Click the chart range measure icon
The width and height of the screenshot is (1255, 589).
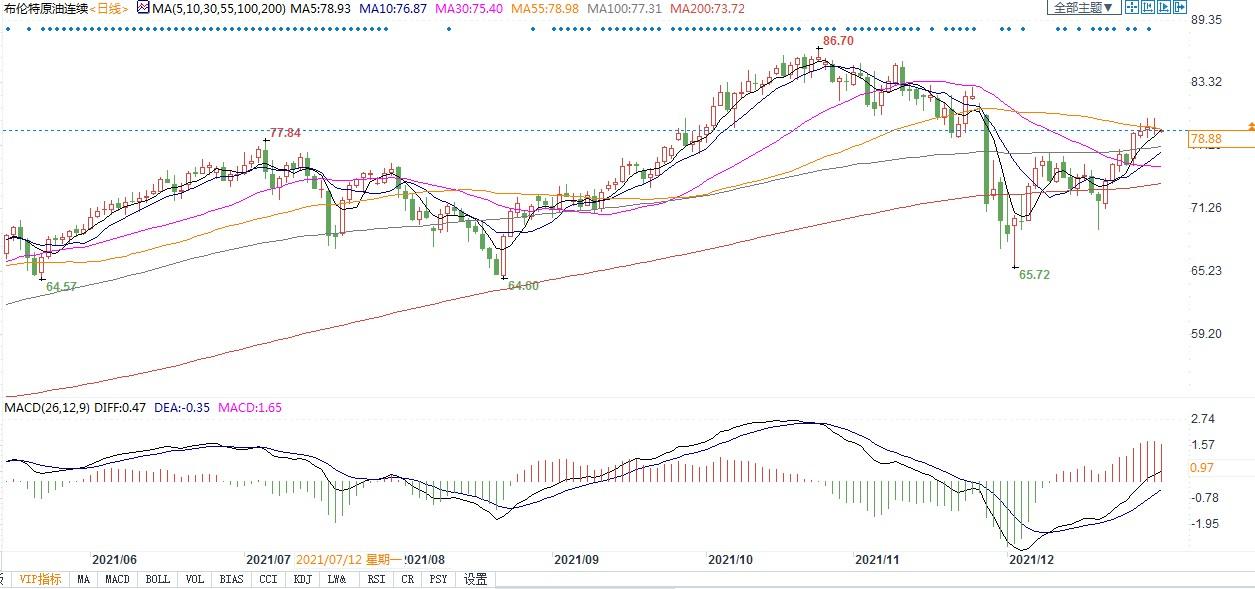pos(1146,8)
